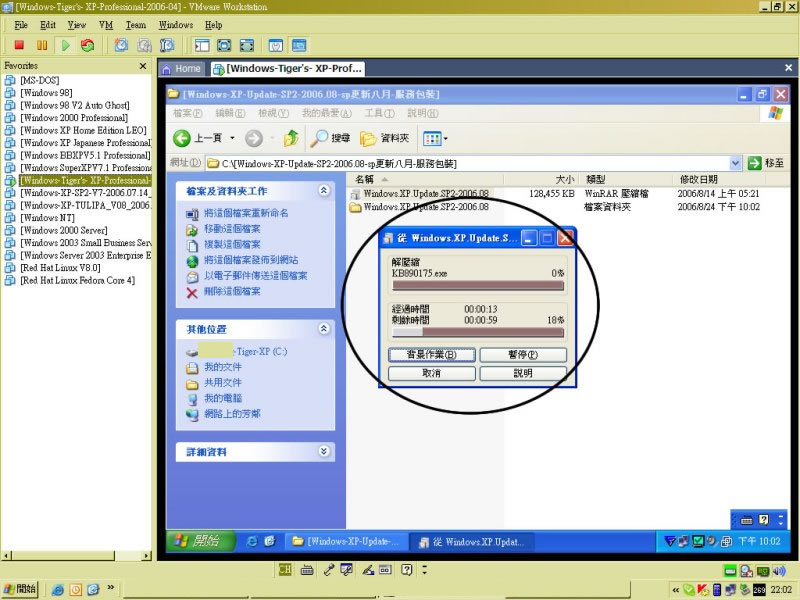The image size is (800, 600).
Task: Click Internet Explorer icon in guest quick launch
Action: coord(252,541)
